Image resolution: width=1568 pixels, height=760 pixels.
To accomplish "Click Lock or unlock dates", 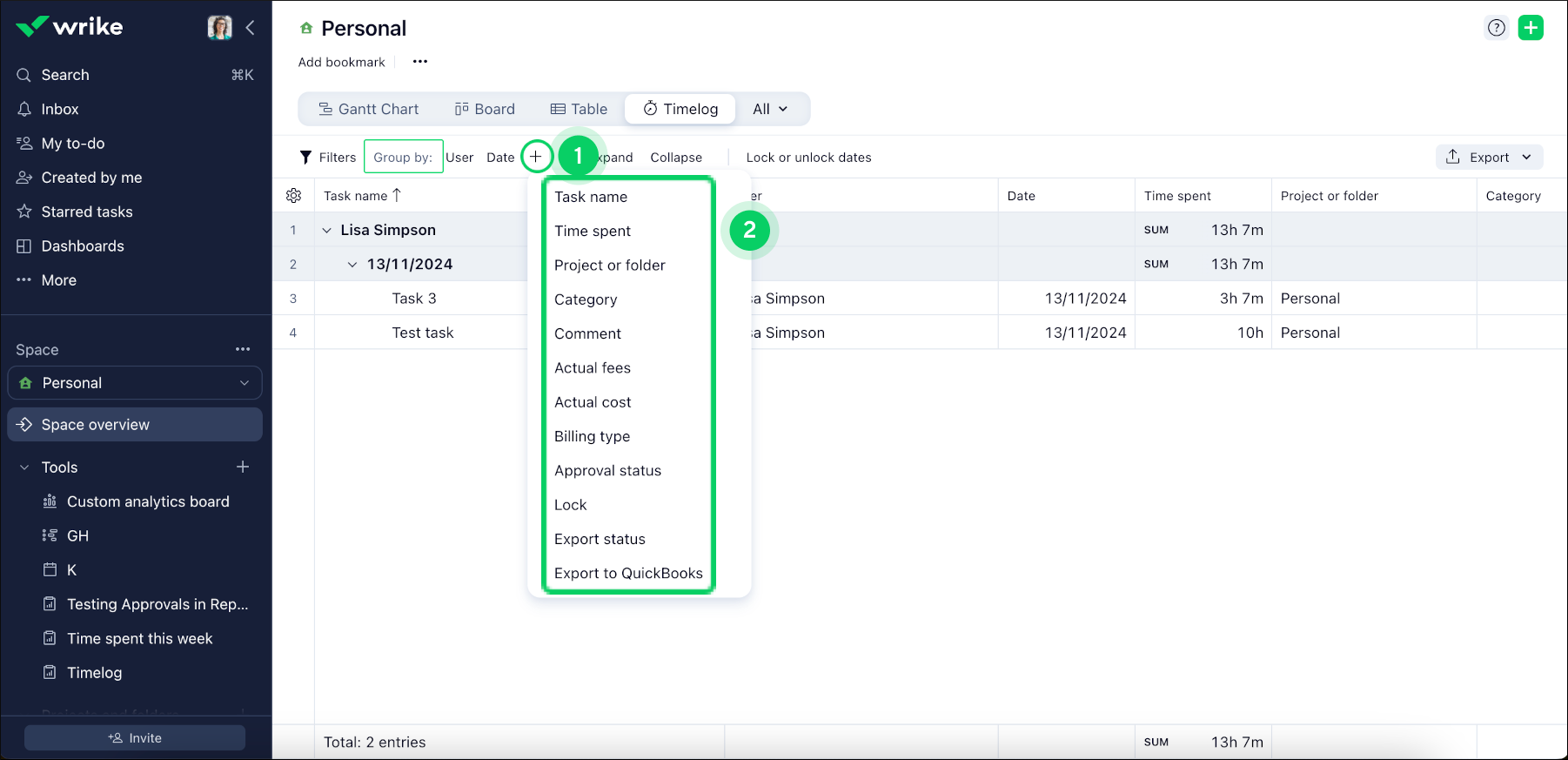I will tap(808, 158).
